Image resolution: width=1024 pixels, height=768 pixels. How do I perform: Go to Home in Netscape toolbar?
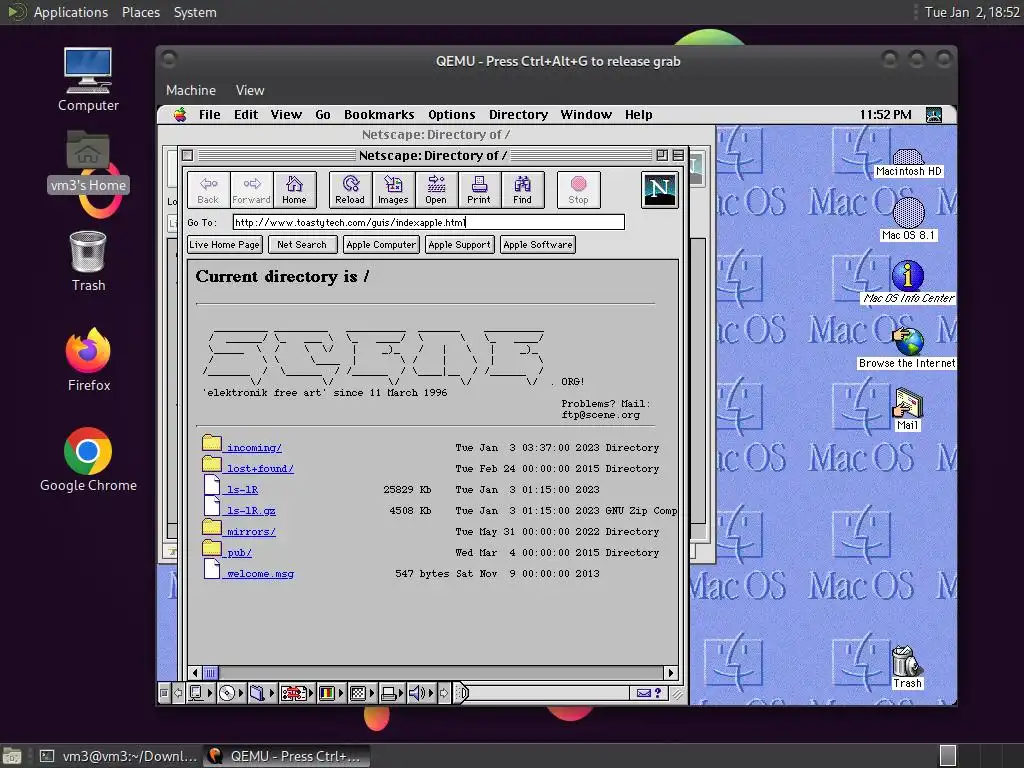tap(295, 190)
